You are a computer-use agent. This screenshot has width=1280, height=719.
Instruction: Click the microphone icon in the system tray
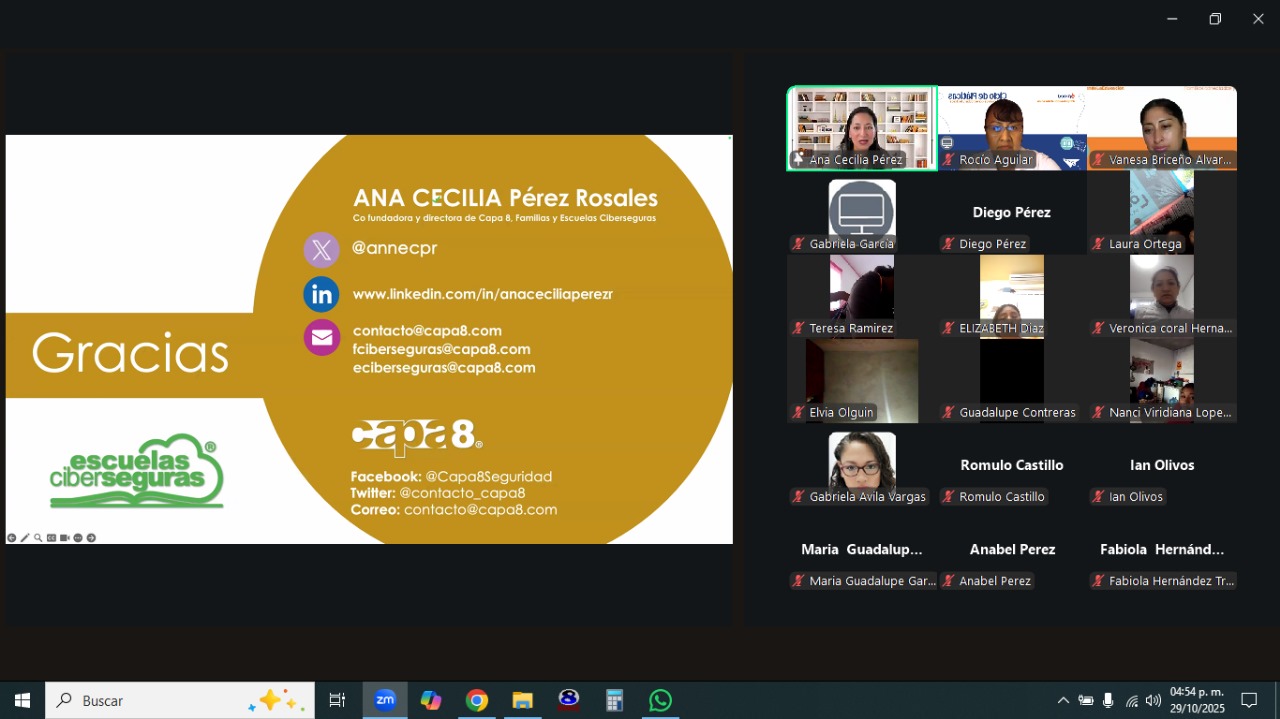pos(1108,700)
